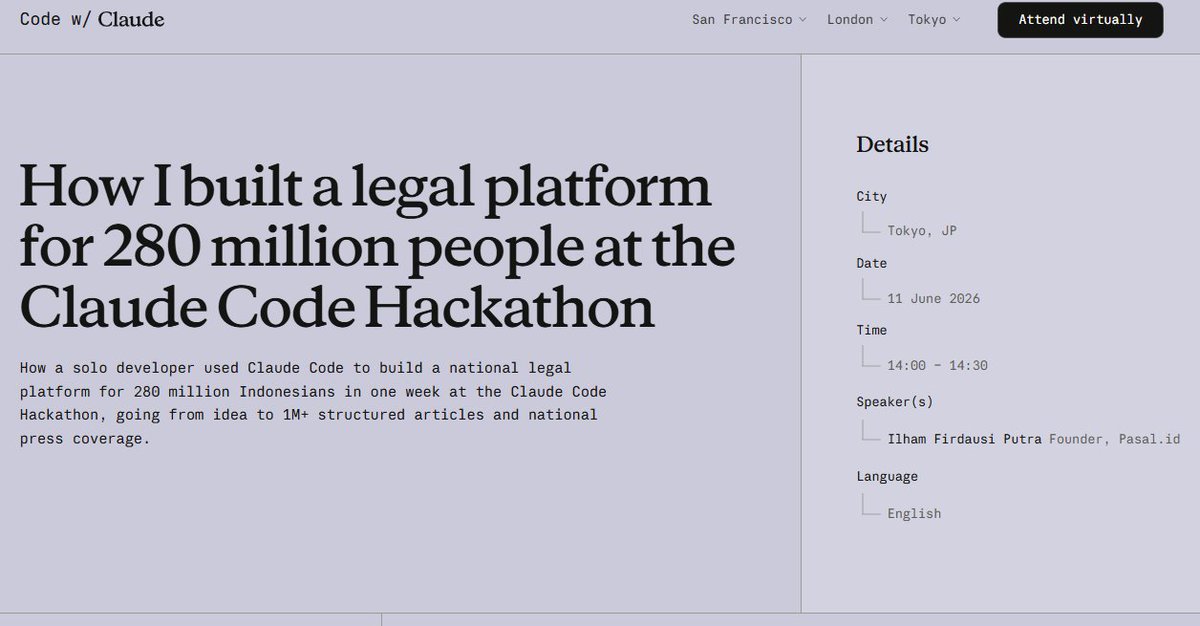Select the Language label
This screenshot has height=626, width=1200.
pos(887,476)
